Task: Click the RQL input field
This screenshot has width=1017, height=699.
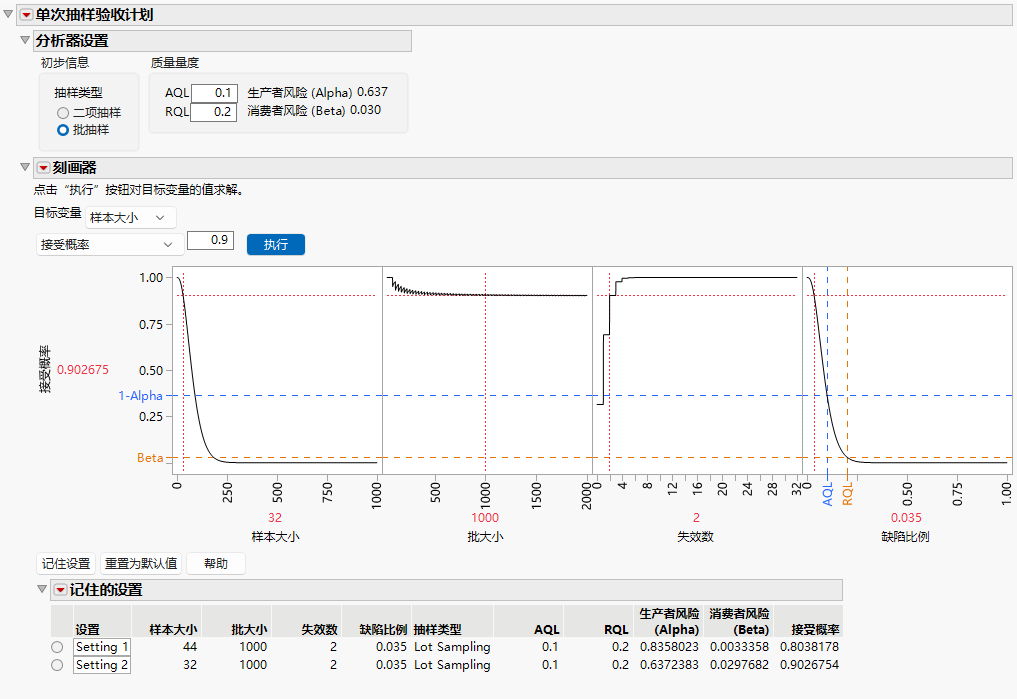Action: 213,112
